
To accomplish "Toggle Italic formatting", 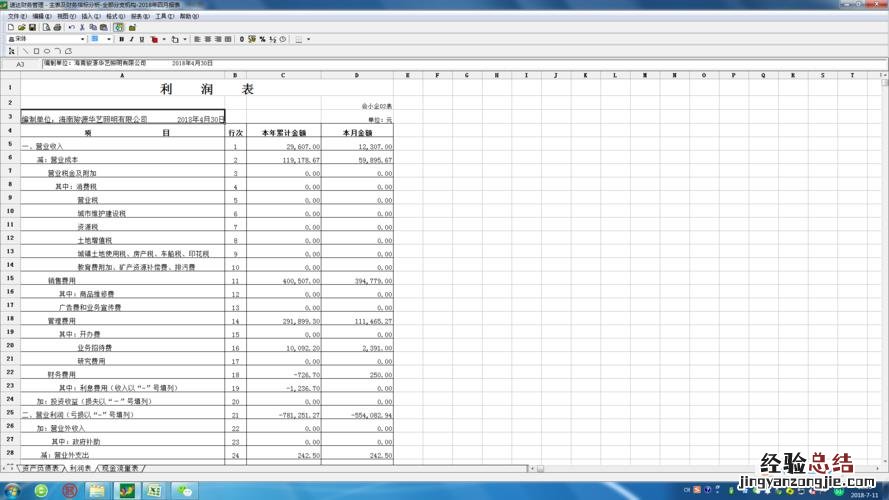I will pyautogui.click(x=132, y=39).
